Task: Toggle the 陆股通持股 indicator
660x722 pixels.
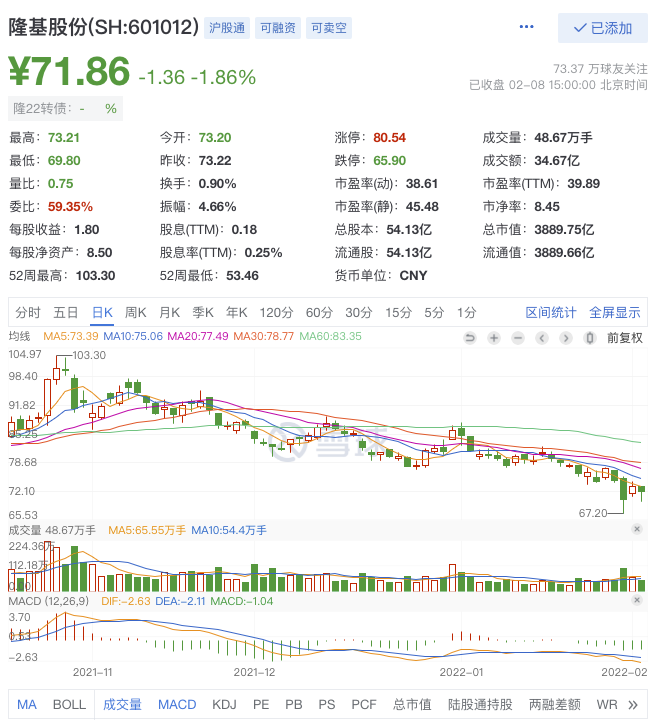Action: coord(480,705)
